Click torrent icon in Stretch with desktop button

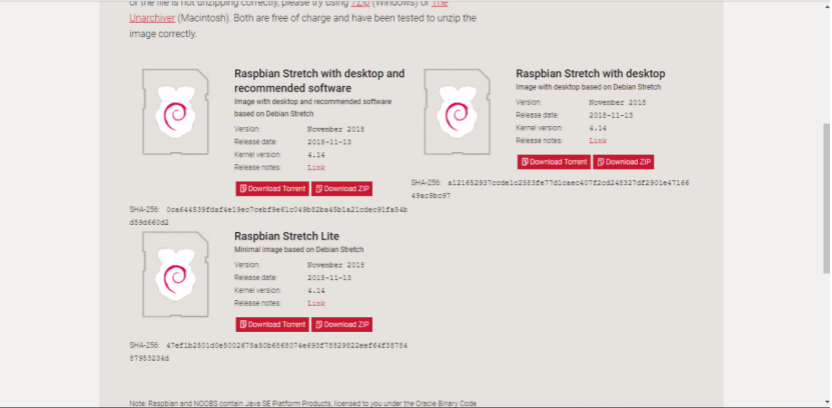(x=525, y=162)
